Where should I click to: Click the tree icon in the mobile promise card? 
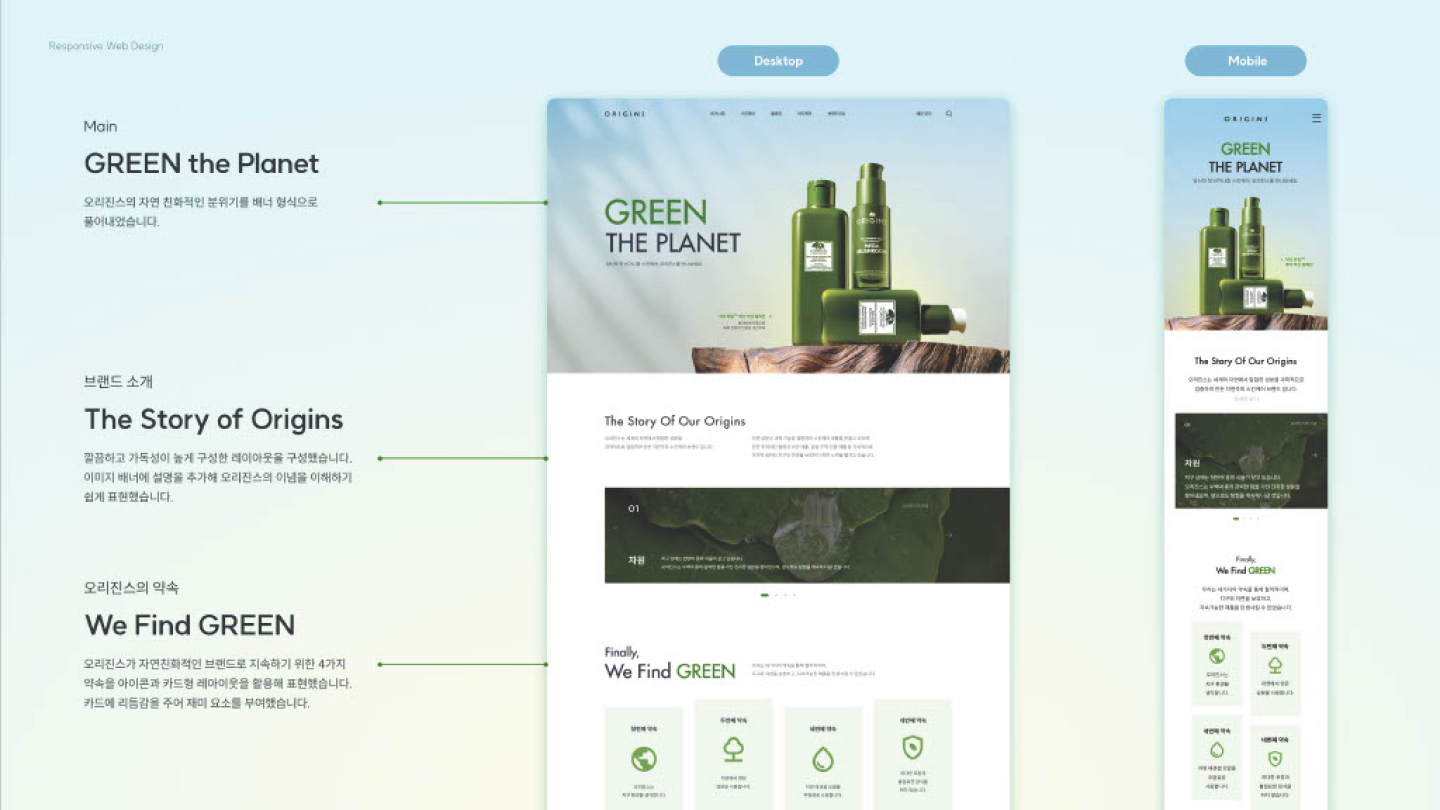tap(1275, 665)
